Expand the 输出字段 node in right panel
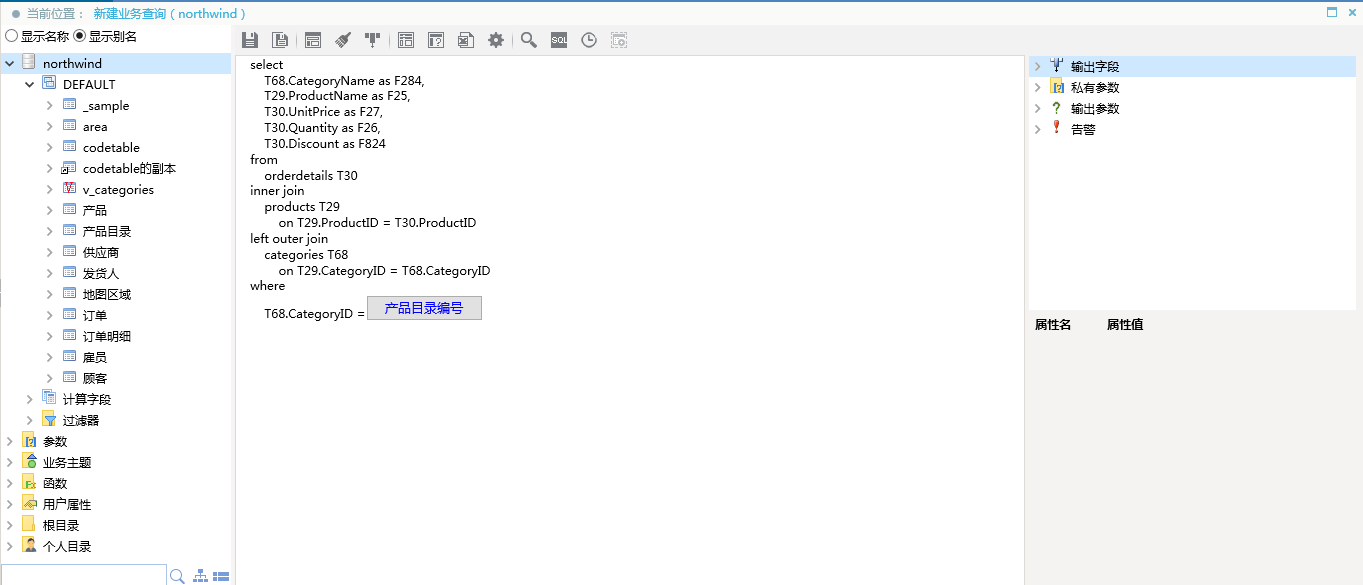 [1037, 66]
